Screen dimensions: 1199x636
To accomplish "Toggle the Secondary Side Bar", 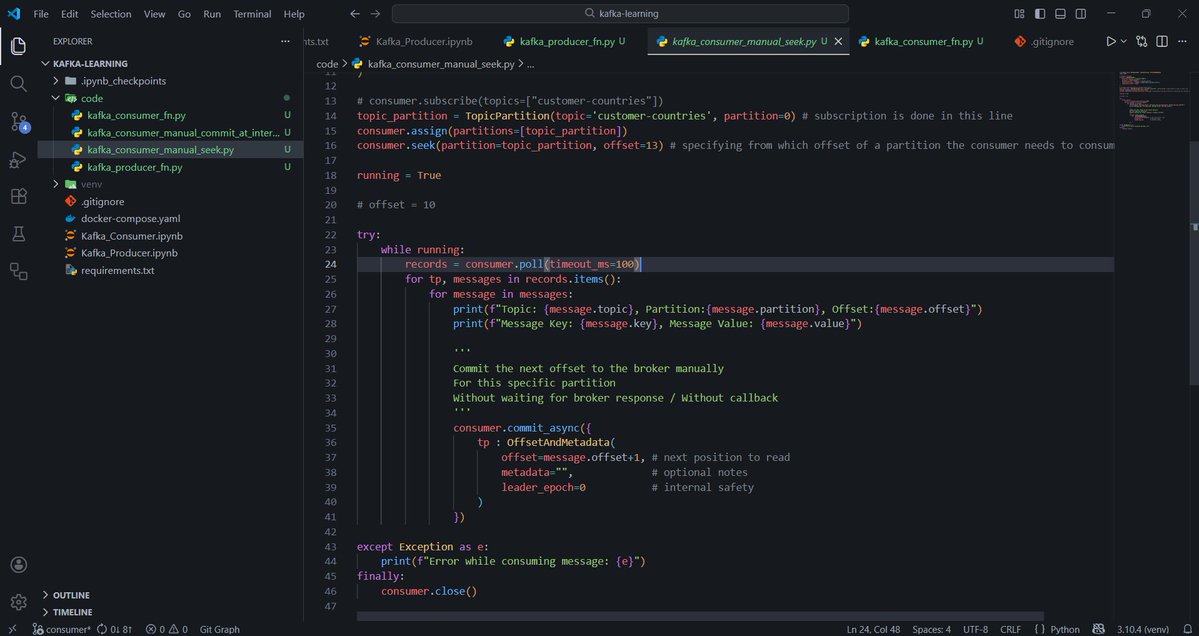I will coord(1080,13).
